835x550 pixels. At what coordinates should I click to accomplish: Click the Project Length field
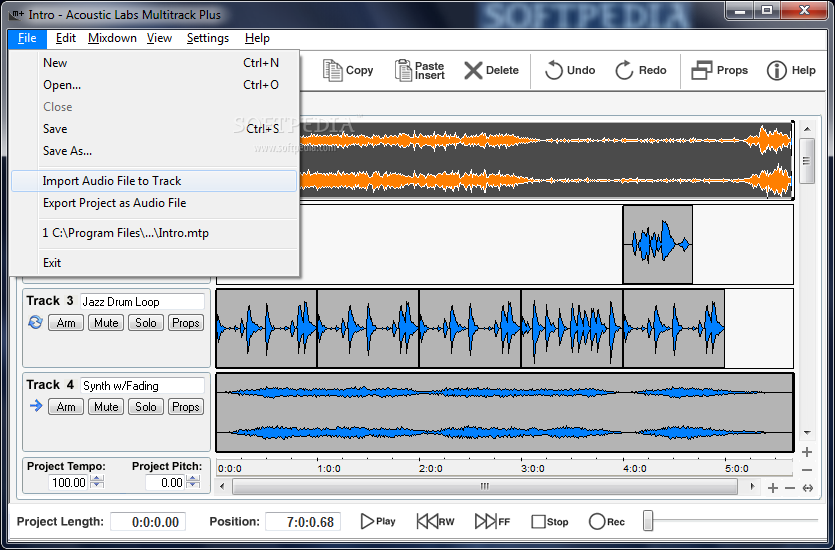148,522
